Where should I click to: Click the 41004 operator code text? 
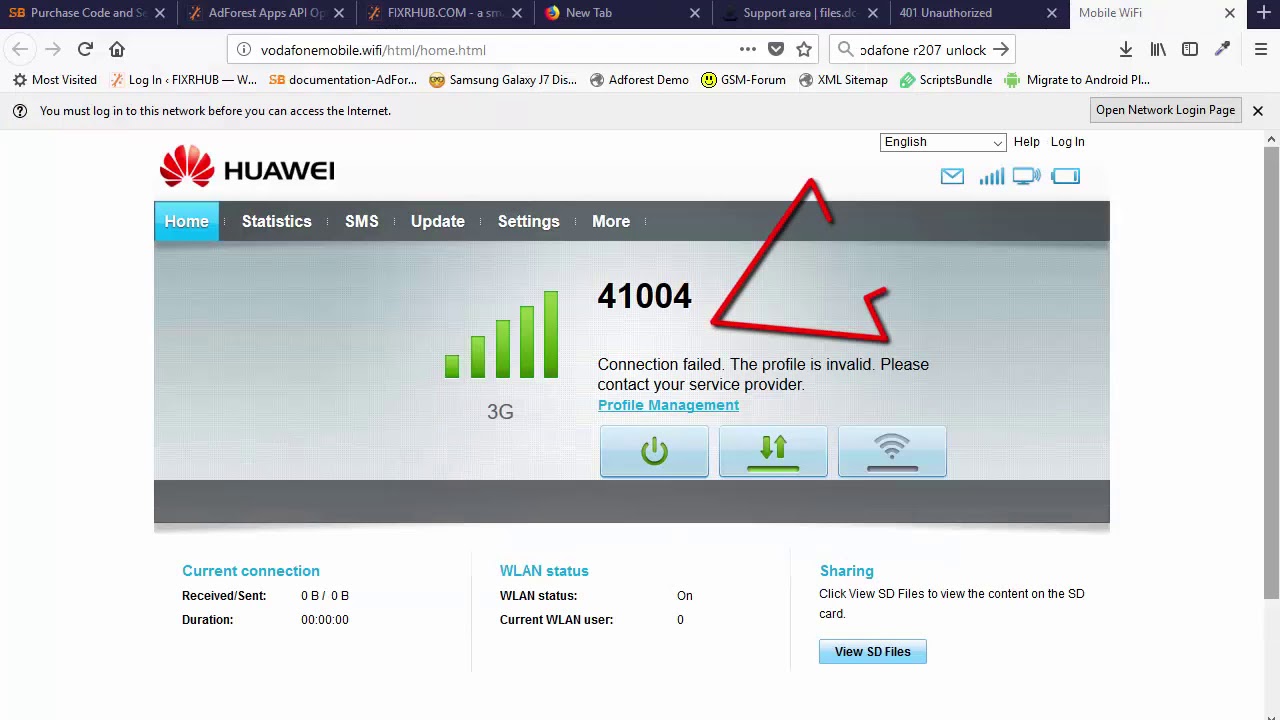click(644, 296)
